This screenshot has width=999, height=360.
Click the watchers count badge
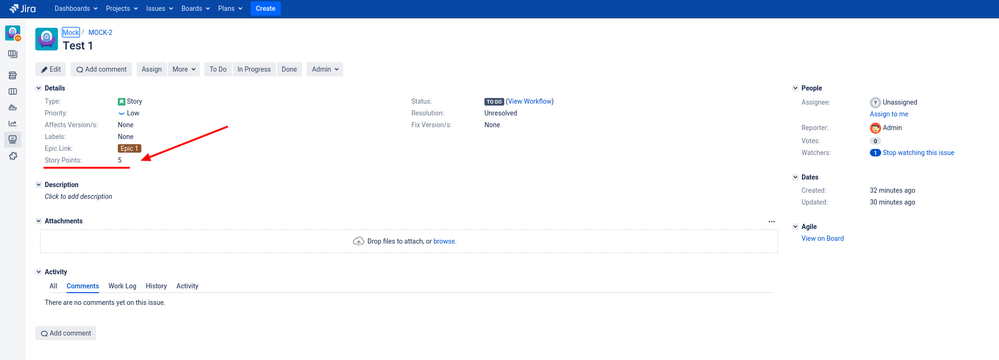click(x=875, y=153)
